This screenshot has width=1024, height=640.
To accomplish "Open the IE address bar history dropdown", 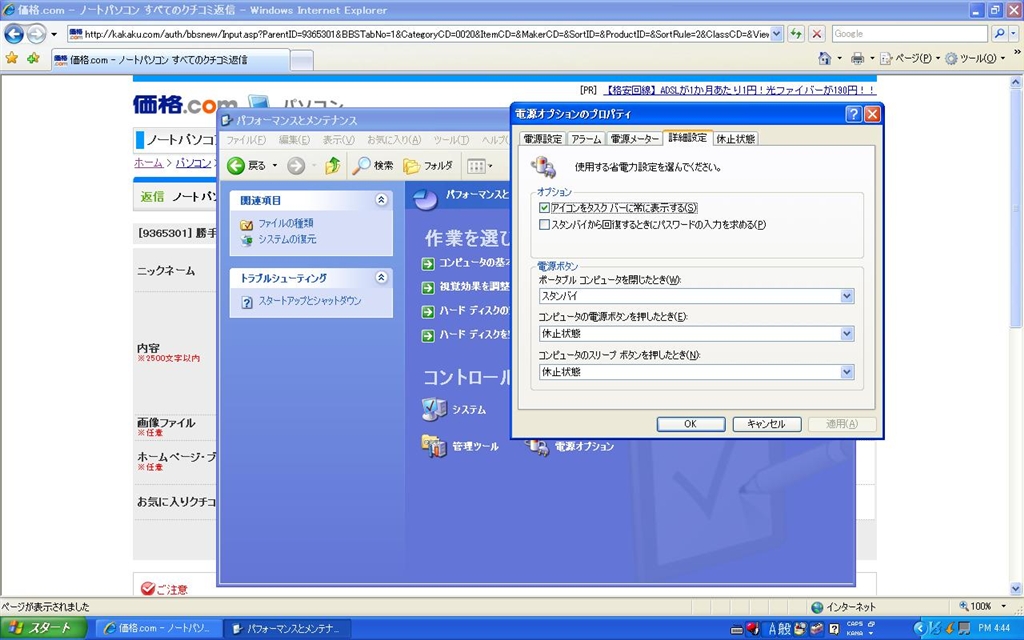I will pos(776,34).
